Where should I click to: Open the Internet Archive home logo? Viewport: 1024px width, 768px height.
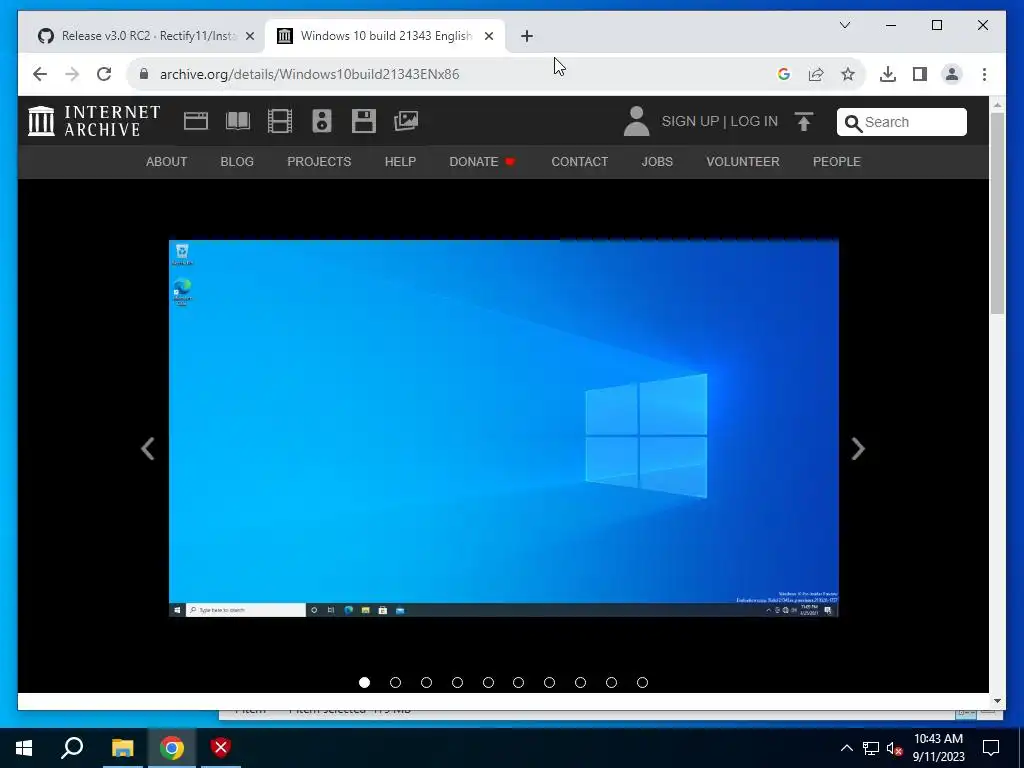coord(94,121)
